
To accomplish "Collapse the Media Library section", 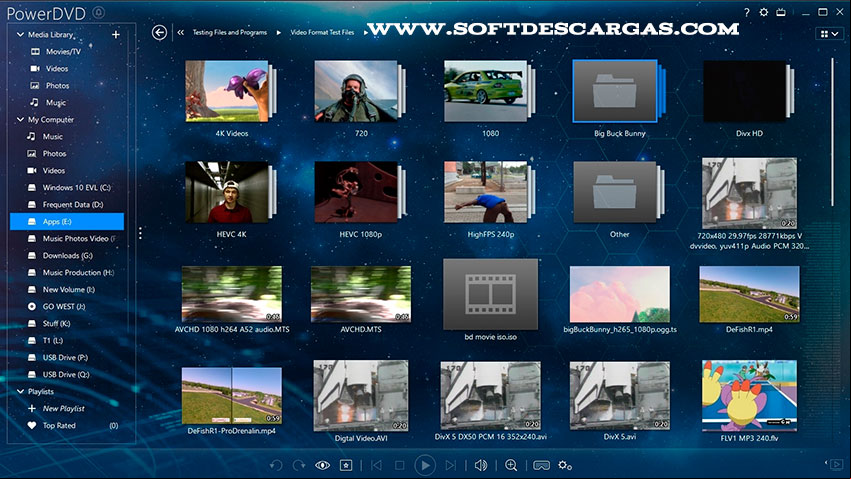I will tap(20, 34).
